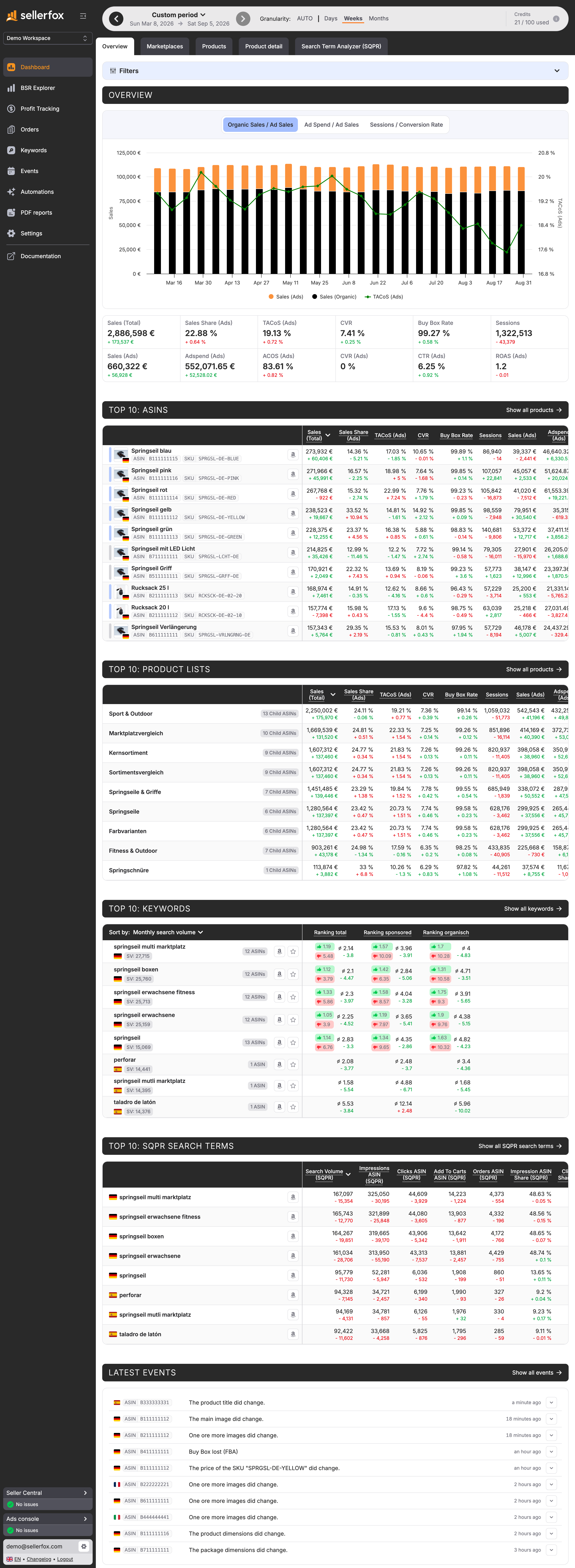Open Keywords section in sidebar

click(48, 150)
